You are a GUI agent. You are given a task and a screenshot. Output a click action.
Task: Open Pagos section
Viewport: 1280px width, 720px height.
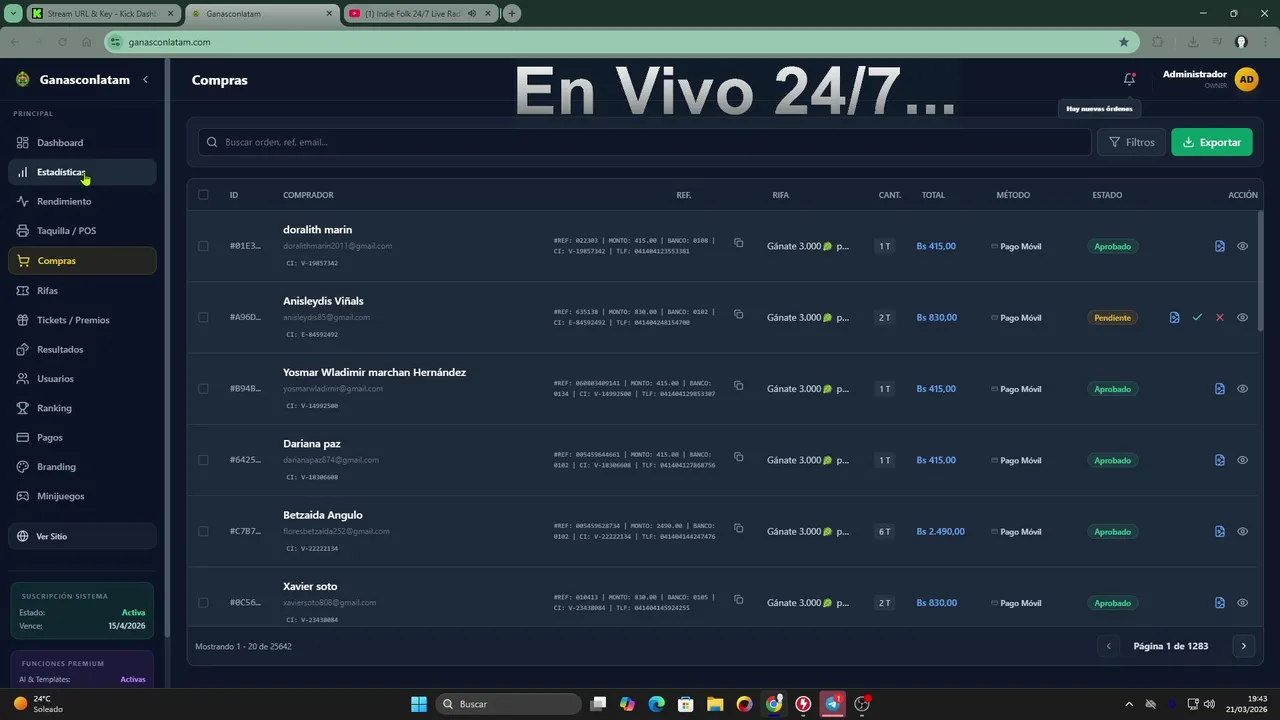[82, 437]
